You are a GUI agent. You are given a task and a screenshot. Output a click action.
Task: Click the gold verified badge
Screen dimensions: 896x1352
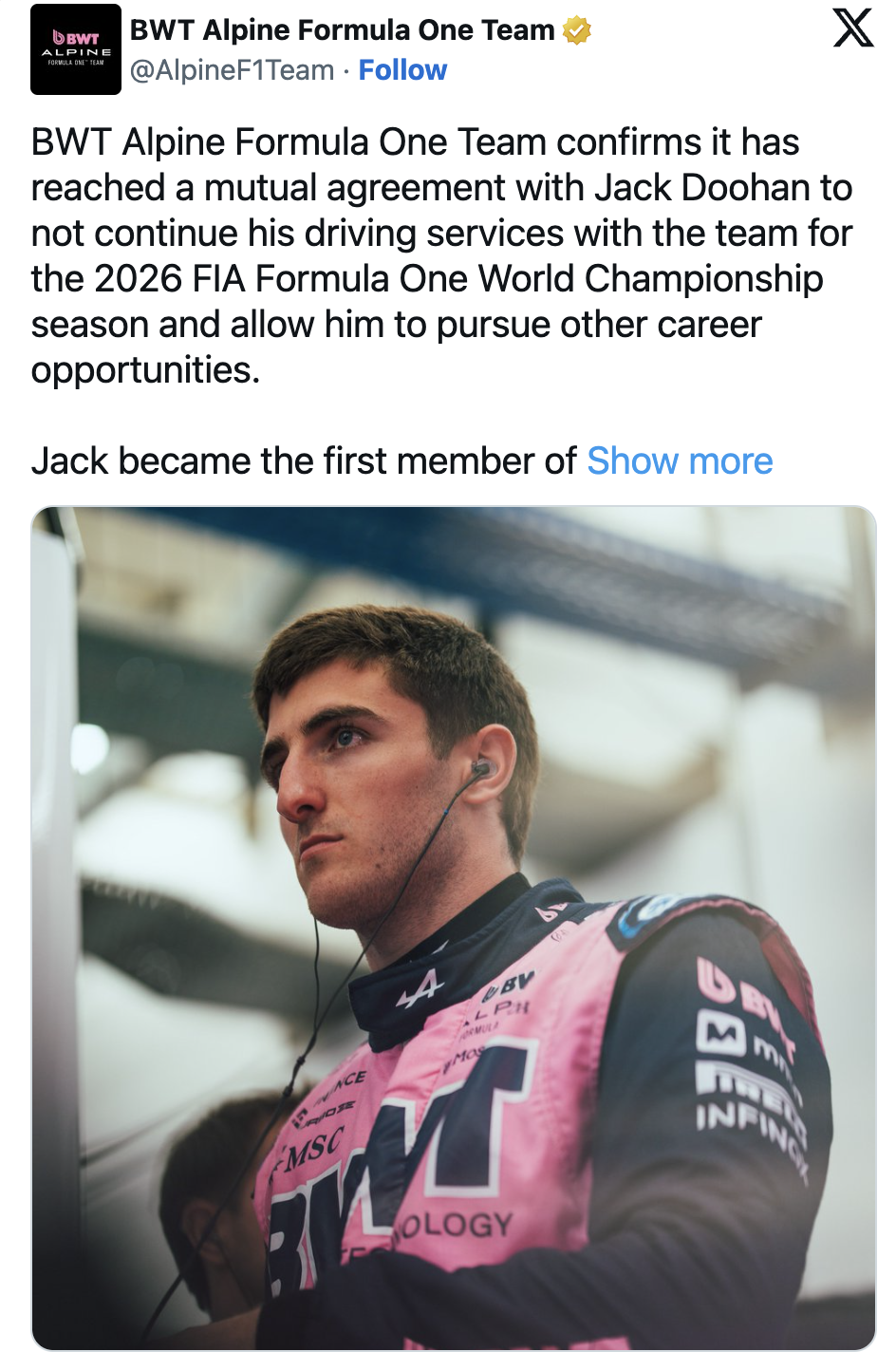coord(576,31)
